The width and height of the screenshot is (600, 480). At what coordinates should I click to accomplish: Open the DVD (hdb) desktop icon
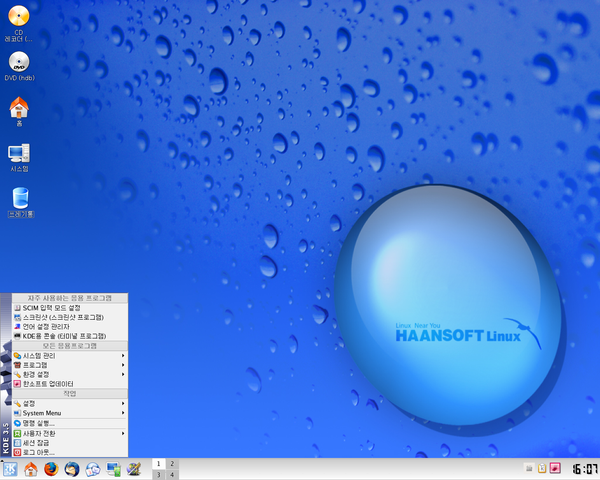coord(19,66)
